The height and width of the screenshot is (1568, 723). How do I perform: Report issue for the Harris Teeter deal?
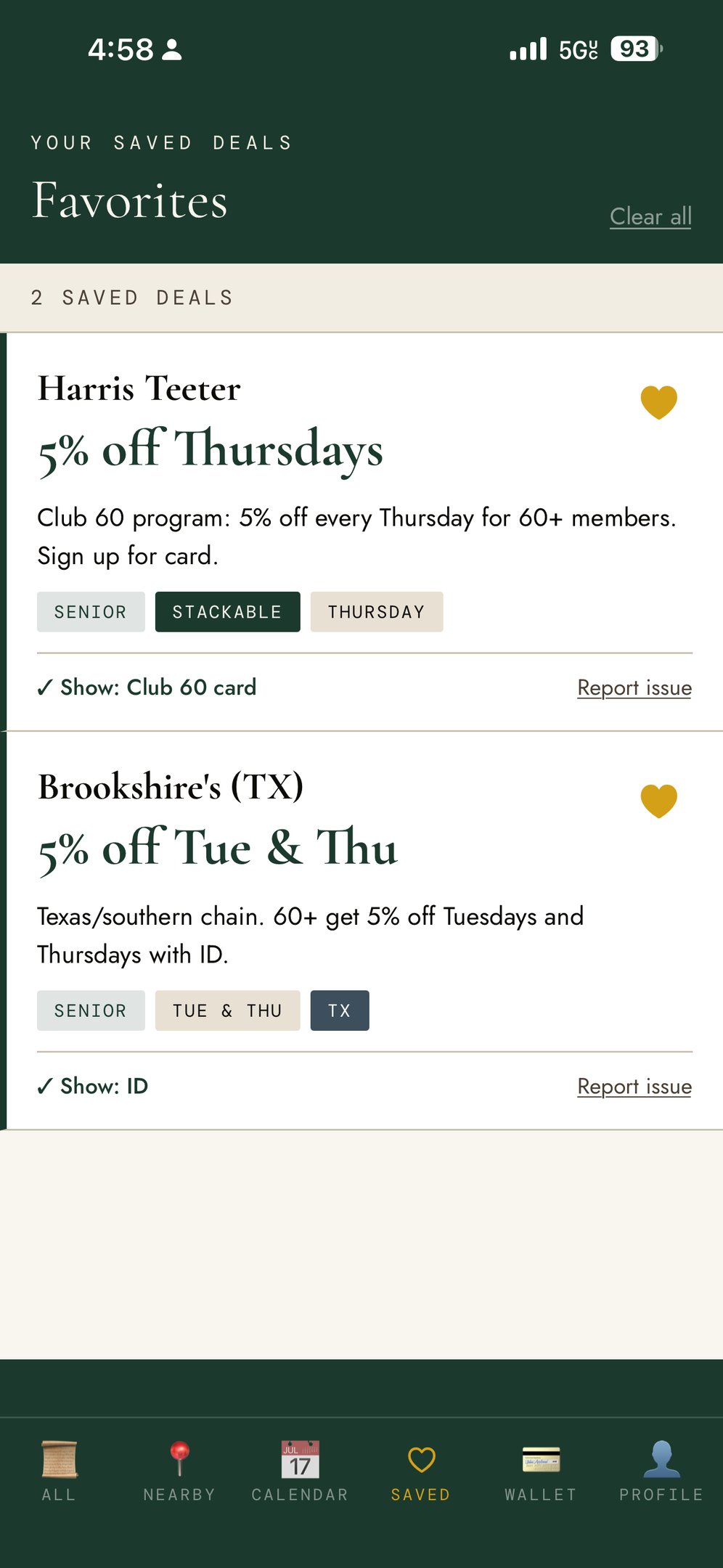634,687
